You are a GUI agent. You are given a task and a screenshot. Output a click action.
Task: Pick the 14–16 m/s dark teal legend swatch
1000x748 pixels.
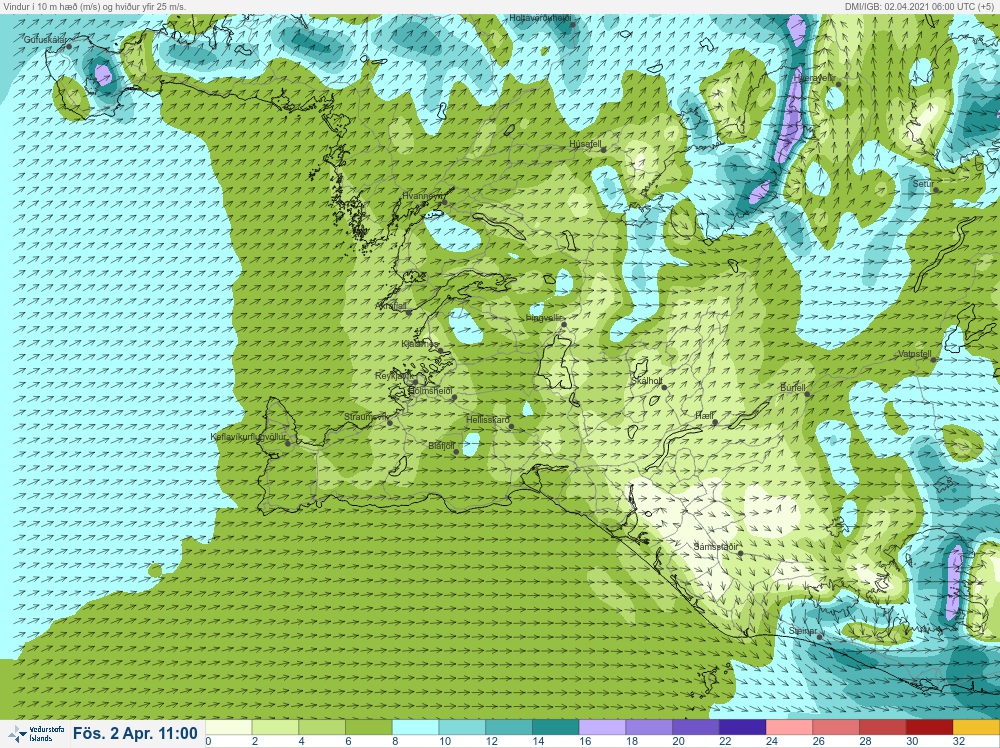click(x=555, y=728)
